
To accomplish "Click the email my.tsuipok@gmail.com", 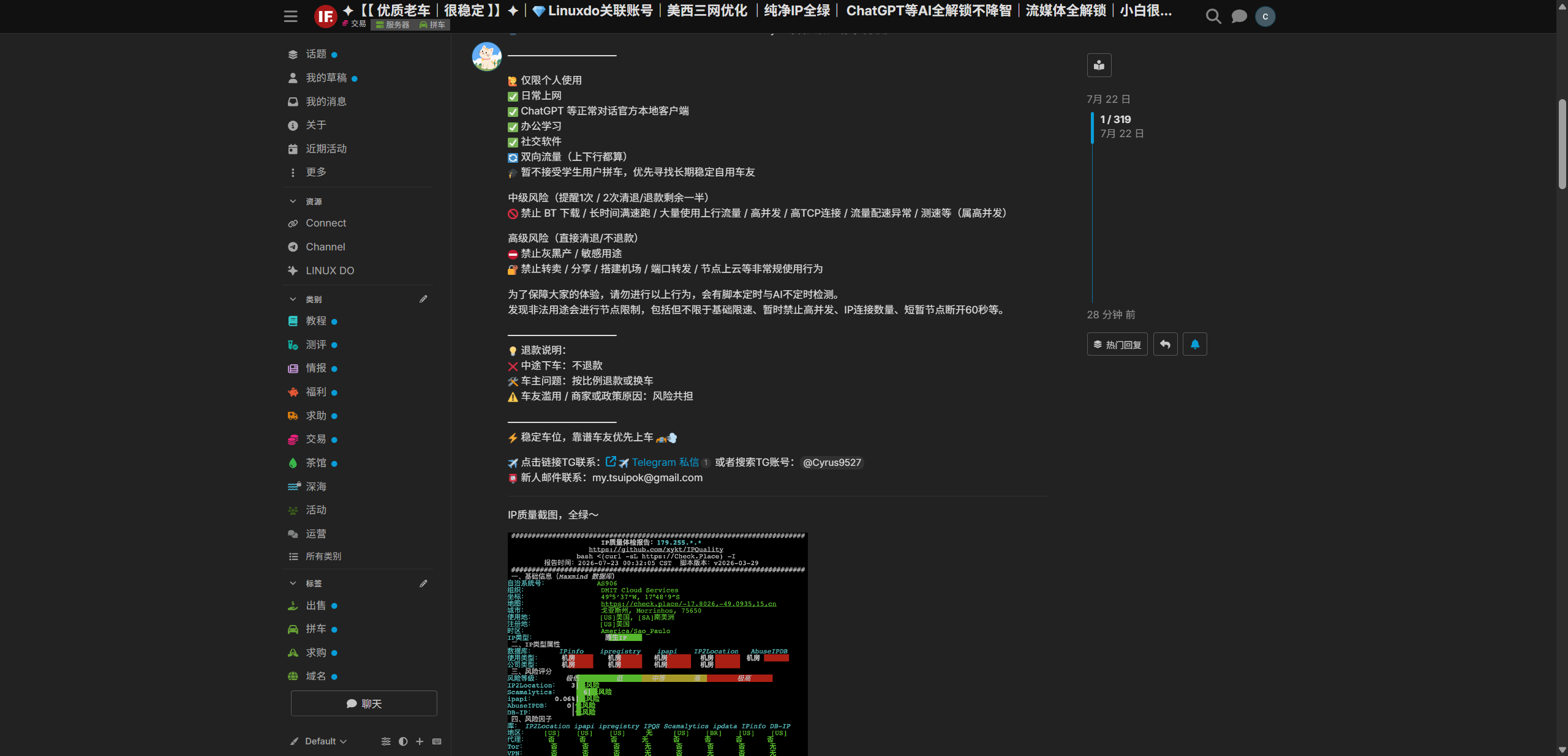I will (647, 477).
